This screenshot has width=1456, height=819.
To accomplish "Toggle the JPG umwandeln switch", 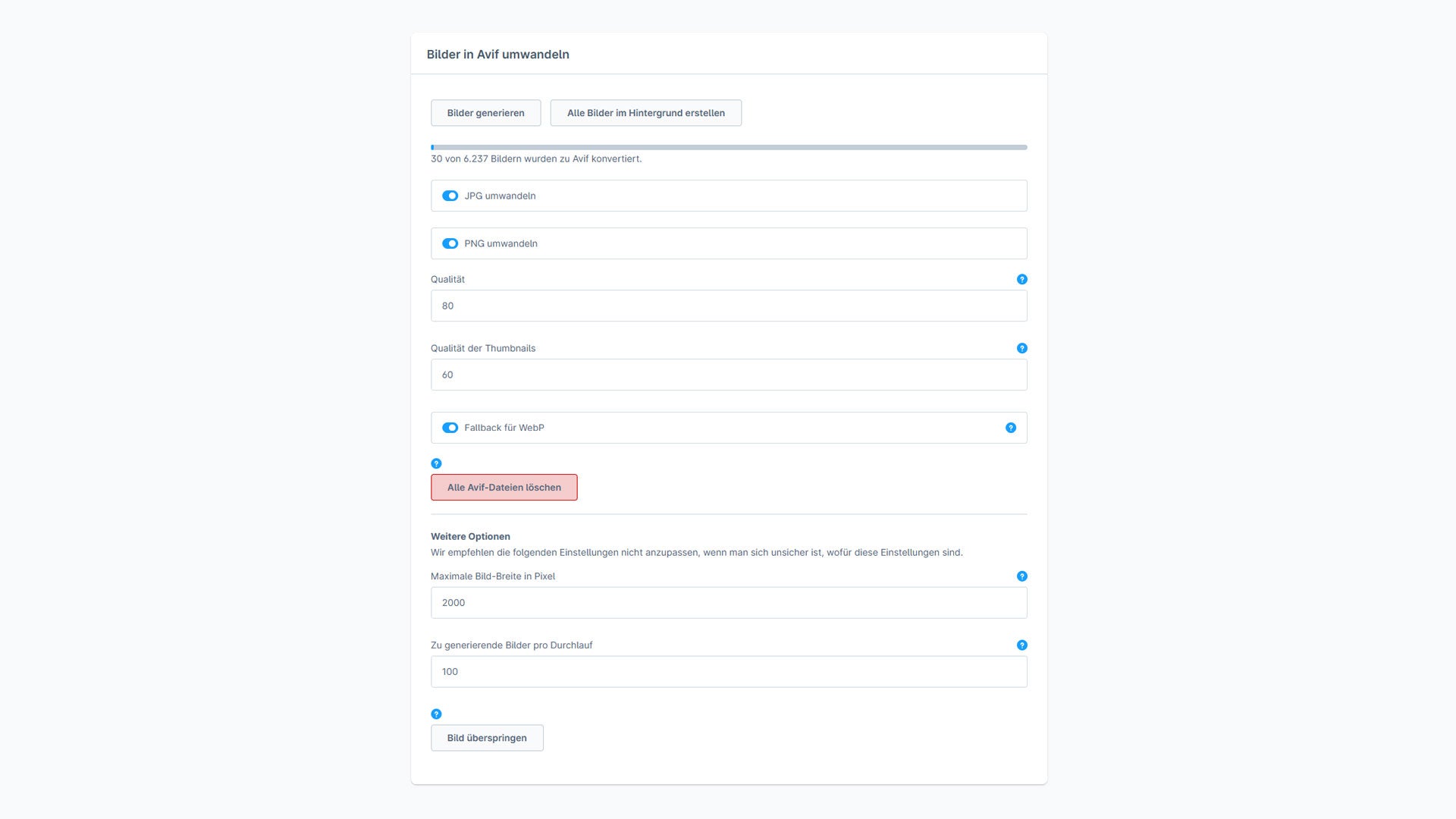I will point(450,196).
